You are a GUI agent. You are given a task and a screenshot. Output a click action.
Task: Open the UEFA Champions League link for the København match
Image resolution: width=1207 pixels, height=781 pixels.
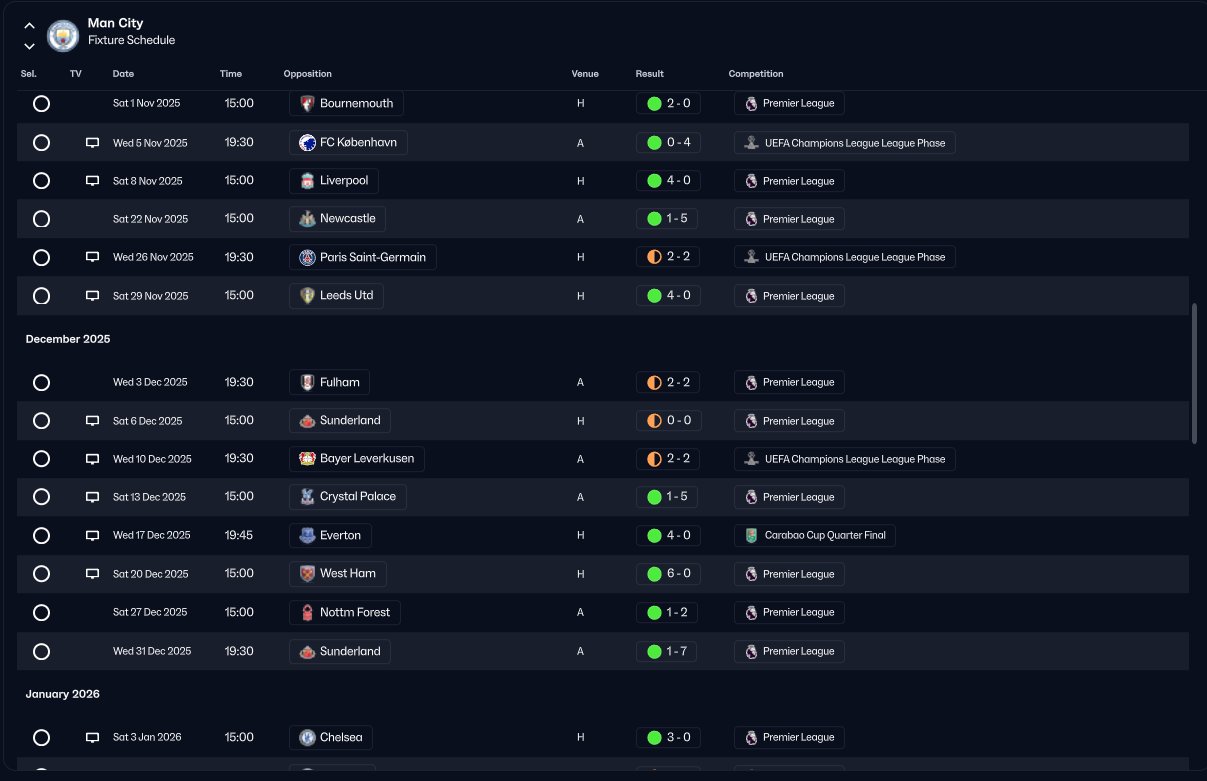coord(845,143)
